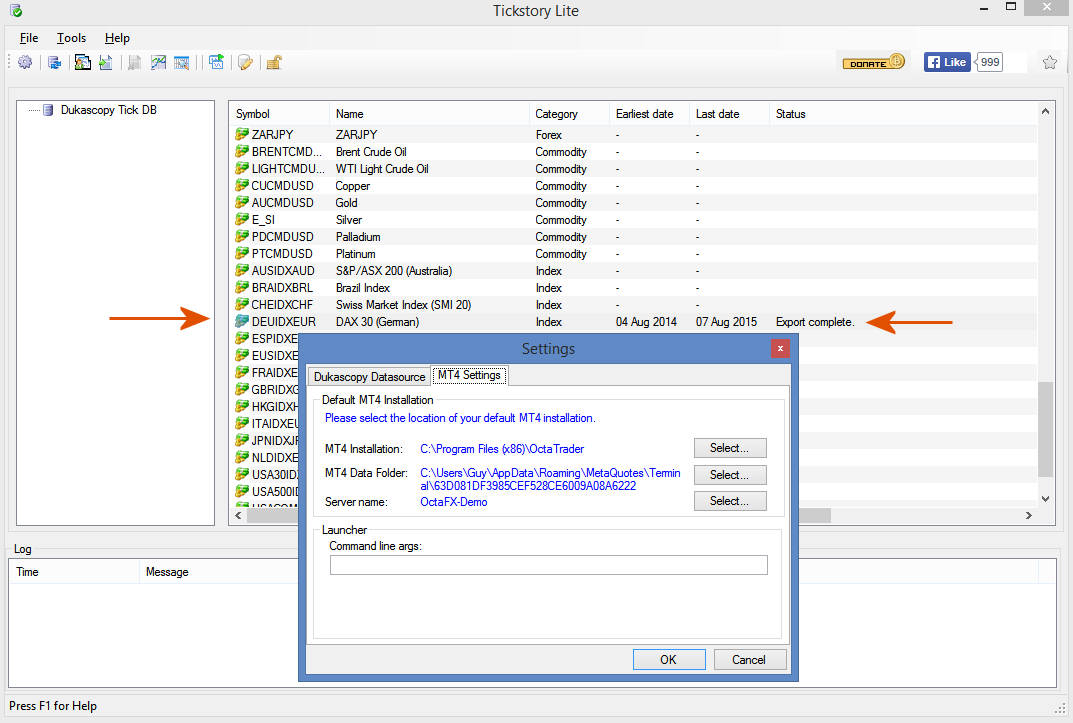Image resolution: width=1073 pixels, height=723 pixels.
Task: Click the 'DAX 30 (German)' name cell
Action: tap(377, 321)
